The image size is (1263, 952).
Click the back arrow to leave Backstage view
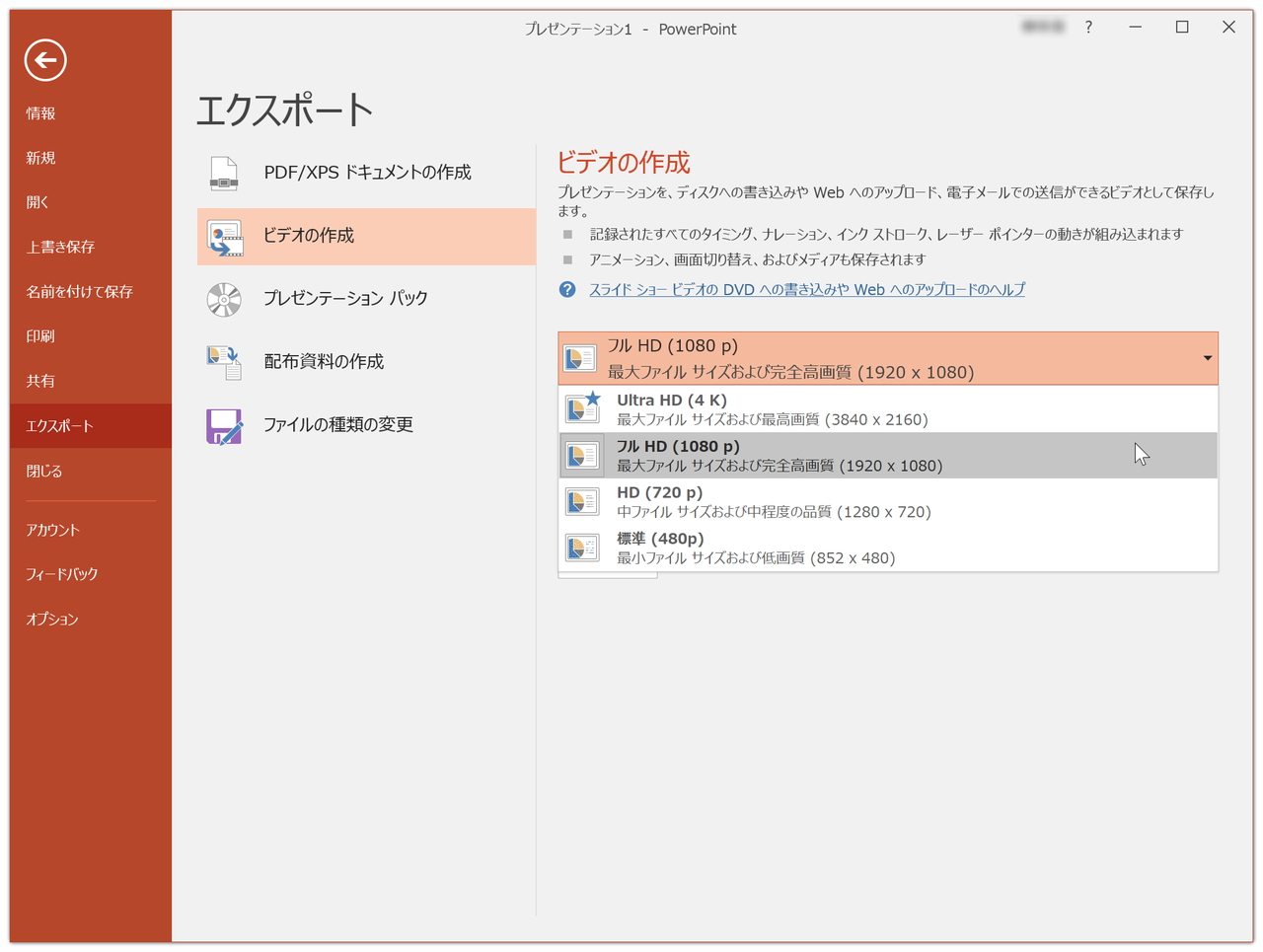(44, 60)
